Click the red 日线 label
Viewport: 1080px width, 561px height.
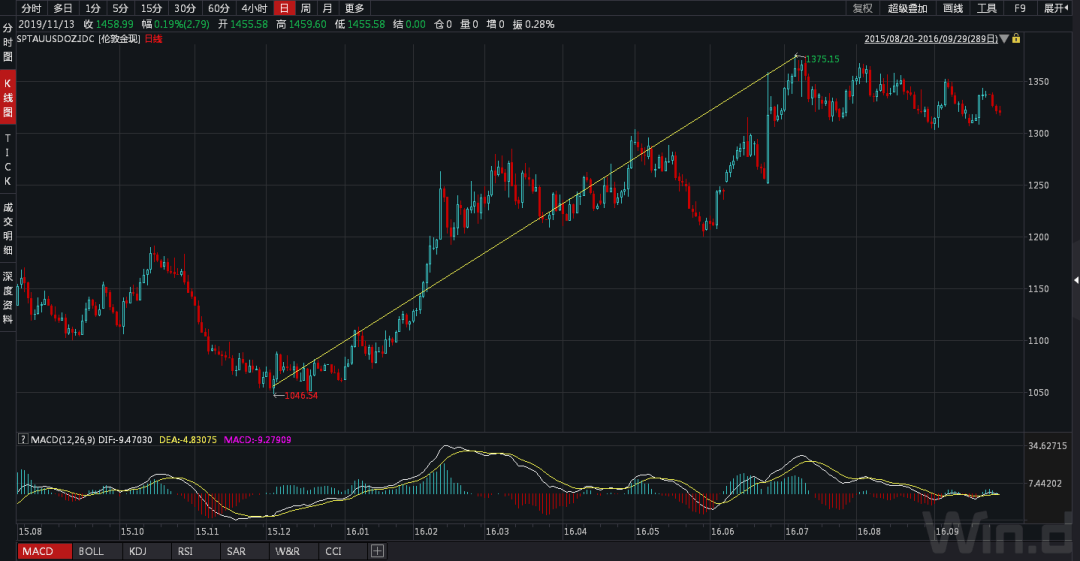pyautogui.click(x=153, y=39)
